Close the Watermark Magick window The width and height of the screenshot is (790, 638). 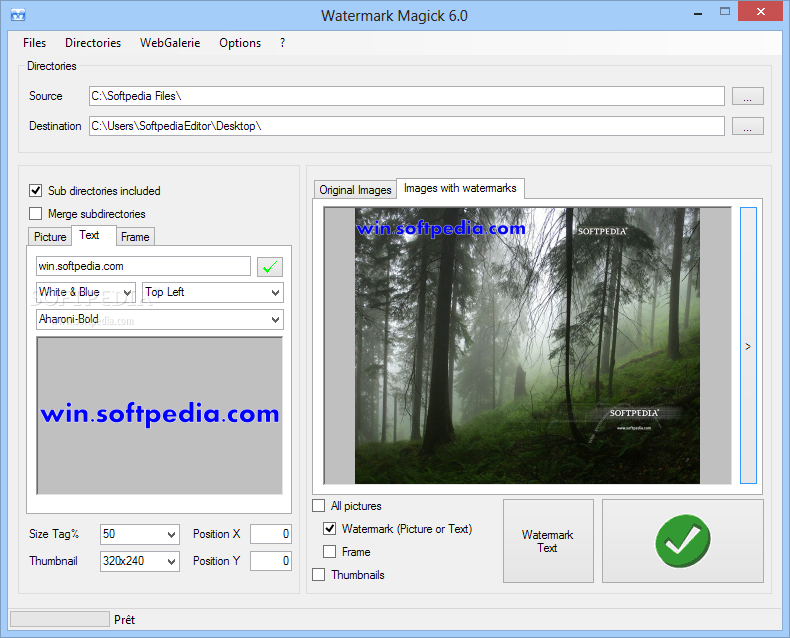[x=761, y=12]
